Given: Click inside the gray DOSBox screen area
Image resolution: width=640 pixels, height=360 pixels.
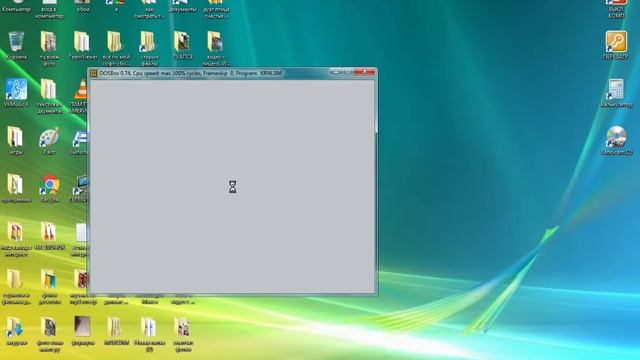Looking at the screenshot, I should tap(232, 186).
